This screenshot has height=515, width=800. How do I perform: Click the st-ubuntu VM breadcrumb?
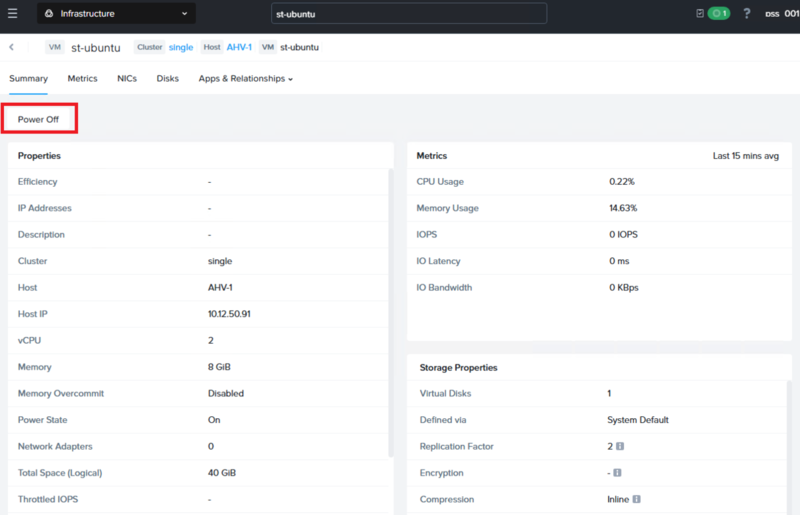pos(299,47)
